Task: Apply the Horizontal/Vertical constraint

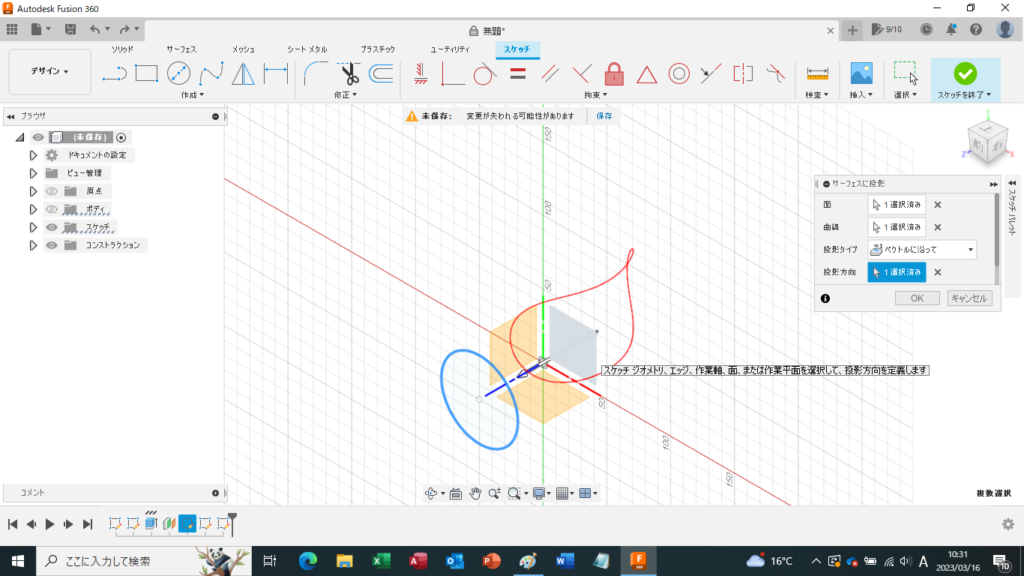Action: [421, 73]
